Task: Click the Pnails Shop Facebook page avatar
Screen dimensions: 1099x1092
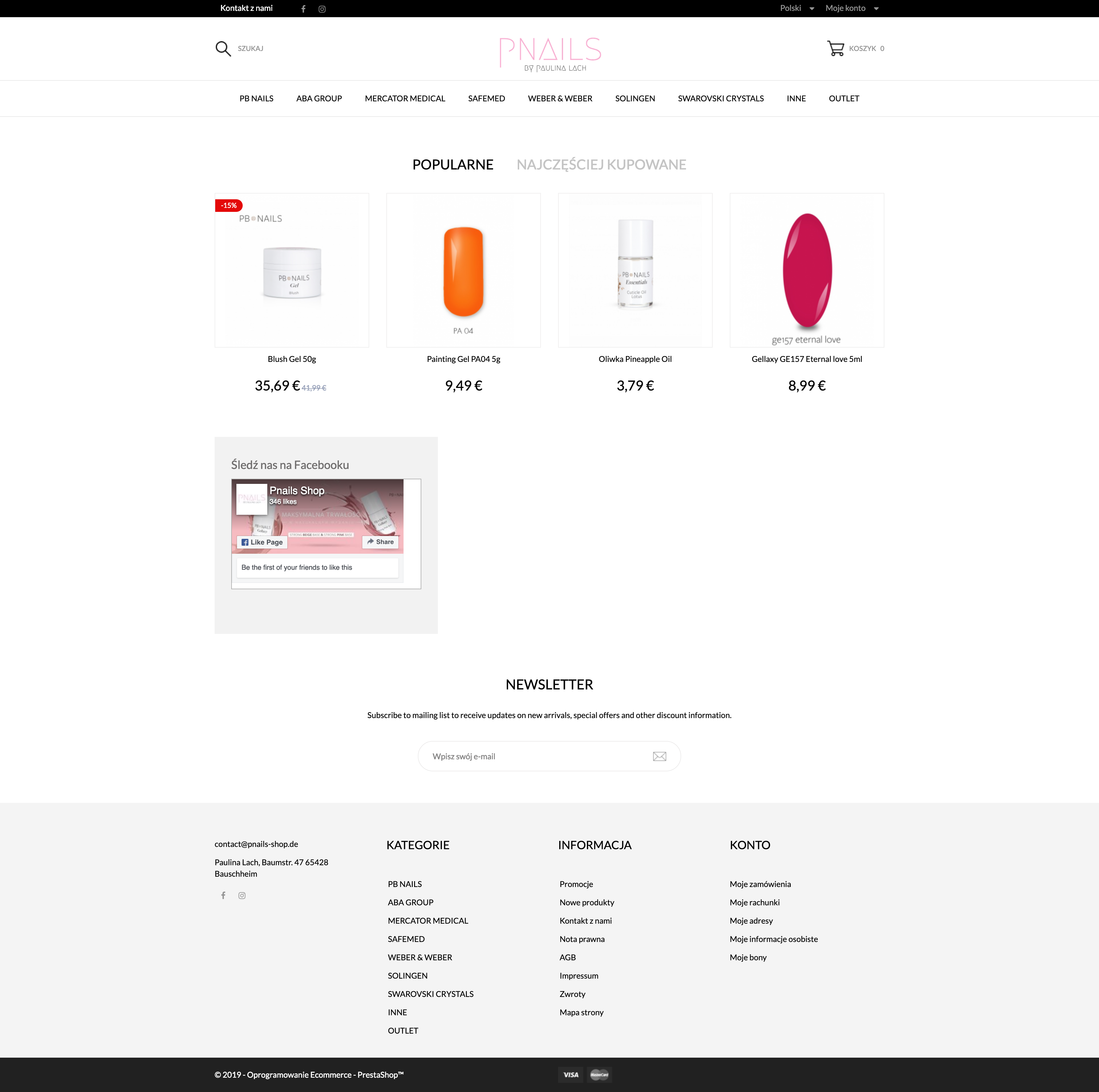Action: pyautogui.click(x=252, y=499)
